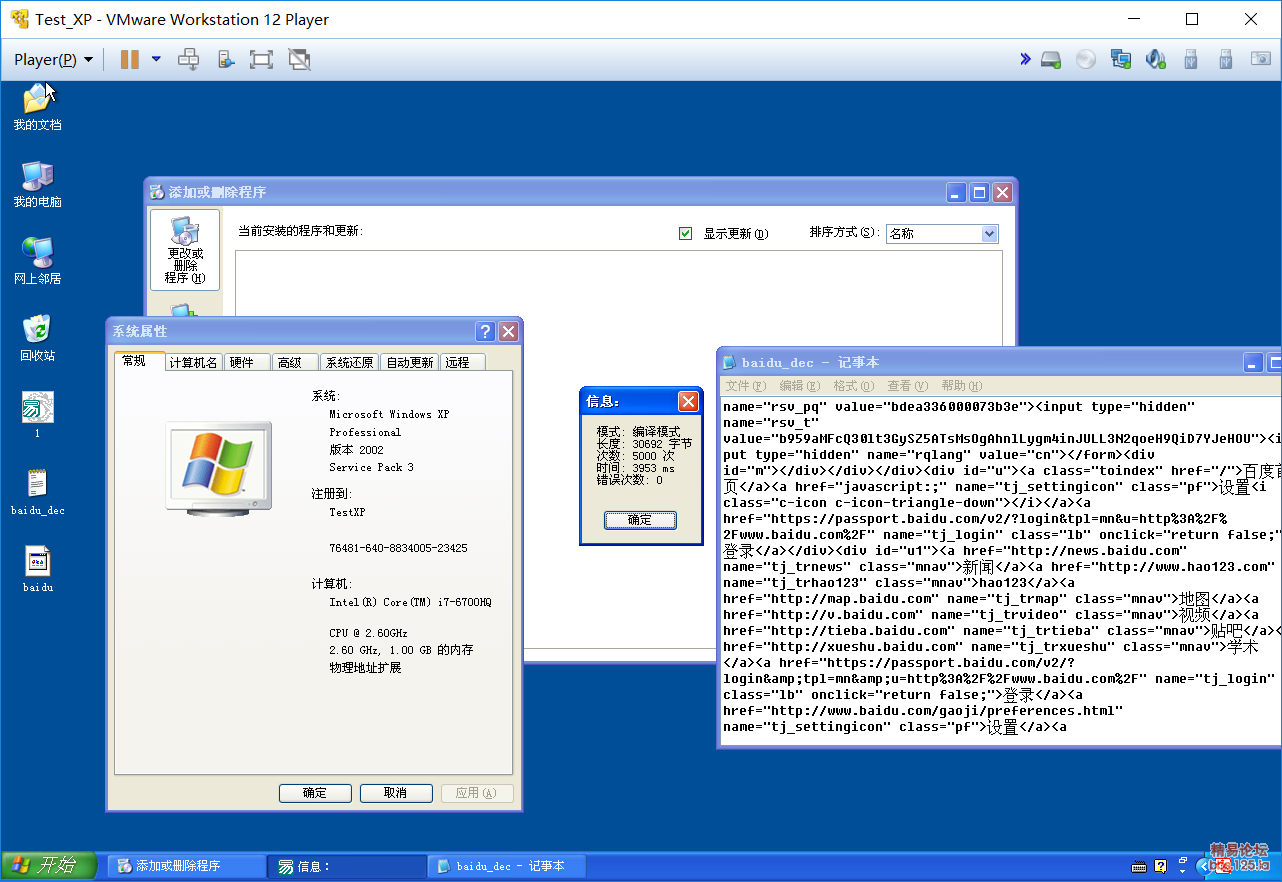Click the Unity mode toolbar icon
Image resolution: width=1282 pixels, height=882 pixels.
coord(298,60)
